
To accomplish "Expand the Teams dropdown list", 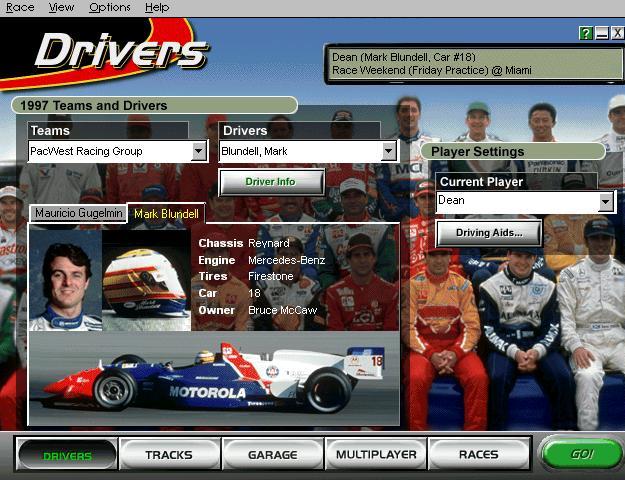I will click(x=198, y=151).
